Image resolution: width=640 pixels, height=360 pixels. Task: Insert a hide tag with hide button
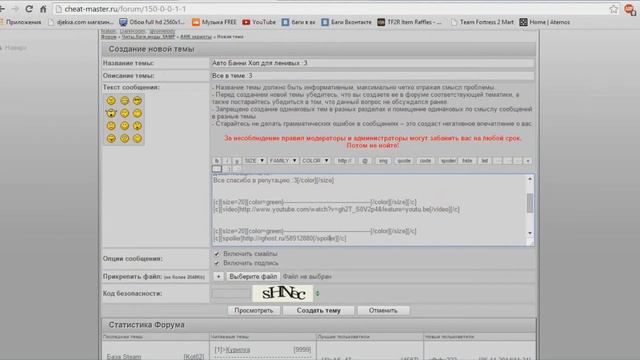(467, 161)
